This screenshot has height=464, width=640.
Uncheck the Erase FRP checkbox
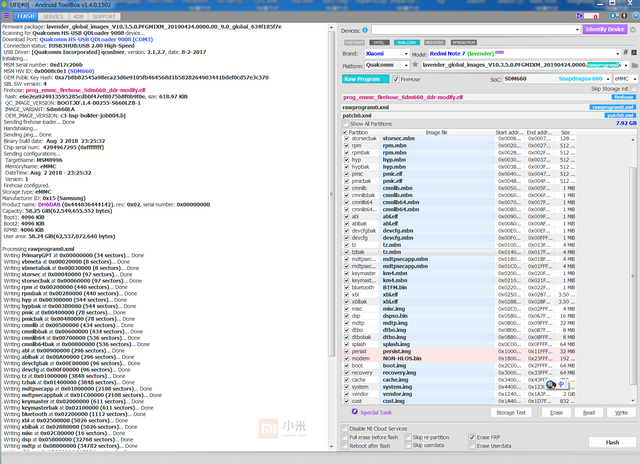pos(472,437)
